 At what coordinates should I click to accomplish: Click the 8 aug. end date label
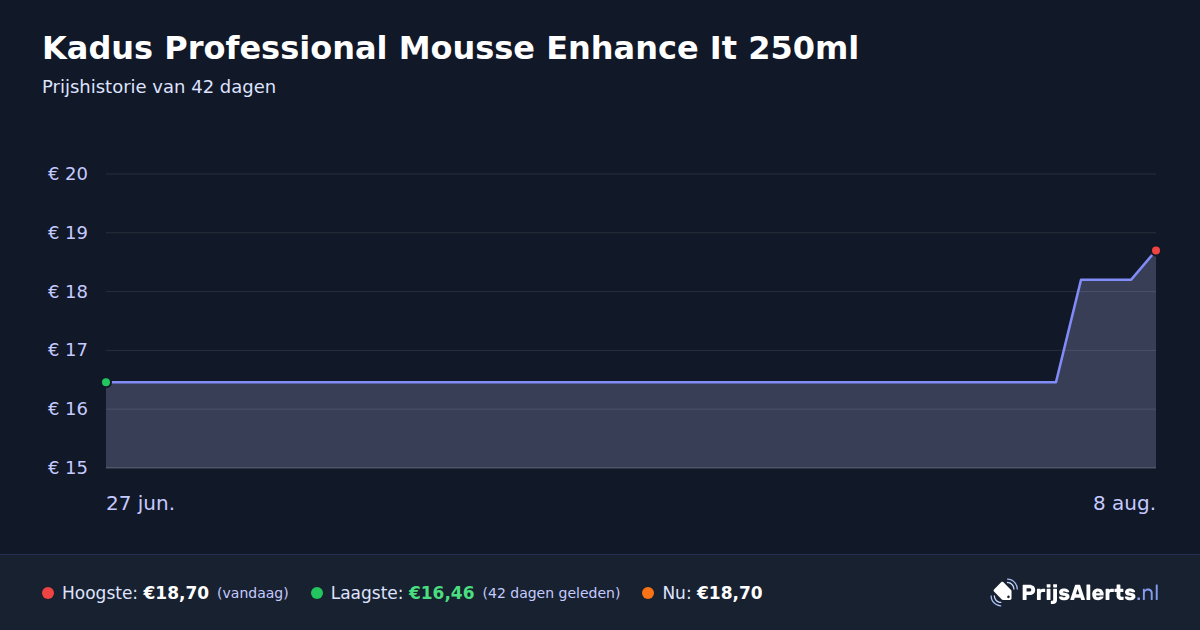(1124, 504)
